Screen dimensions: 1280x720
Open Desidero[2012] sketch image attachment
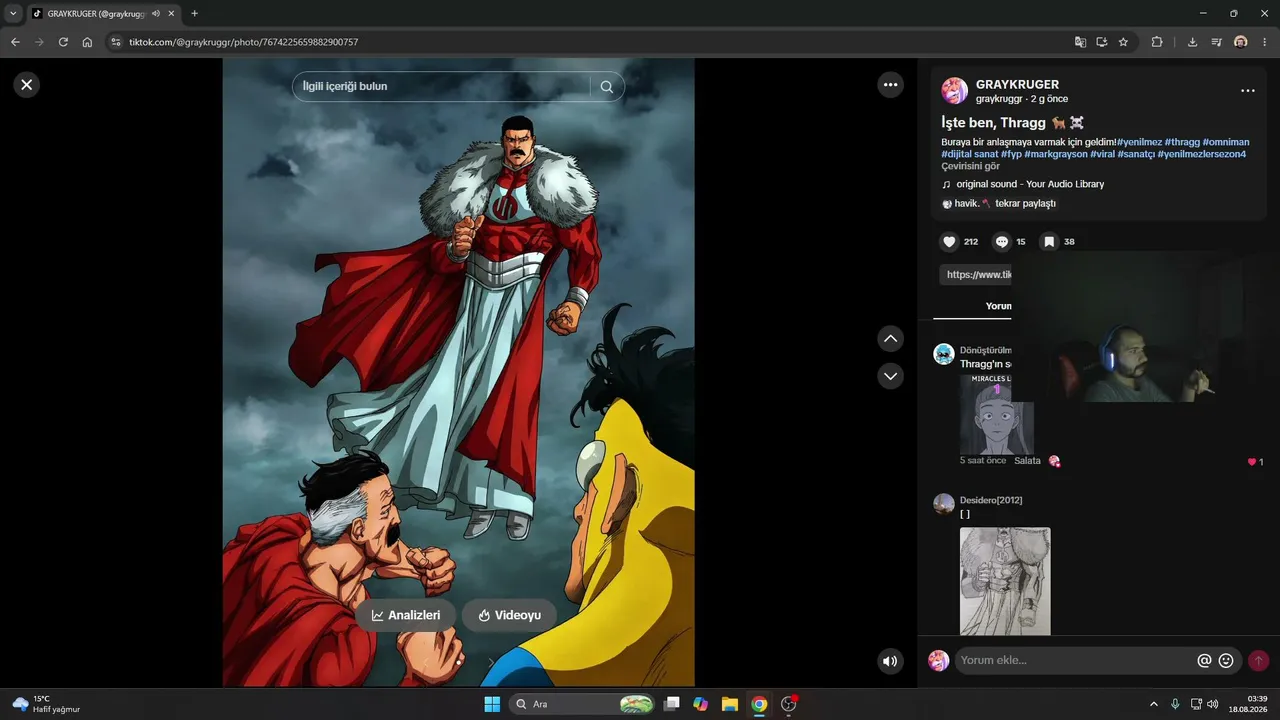tap(1005, 581)
